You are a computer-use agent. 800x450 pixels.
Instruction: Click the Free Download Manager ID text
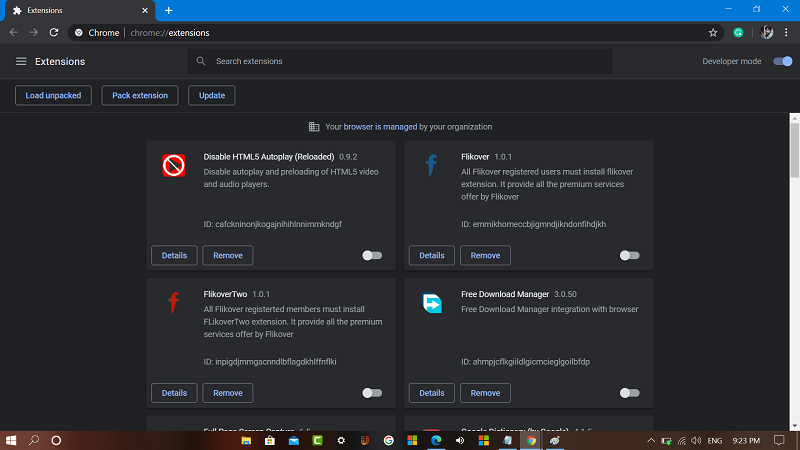(x=525, y=362)
